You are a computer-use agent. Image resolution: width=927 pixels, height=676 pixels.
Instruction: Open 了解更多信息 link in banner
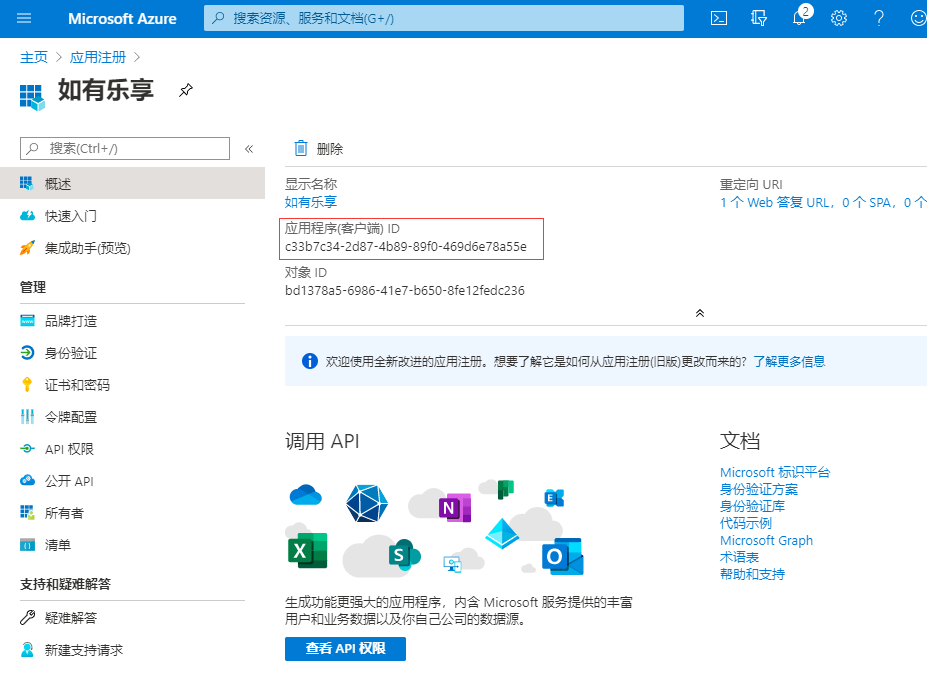point(789,361)
